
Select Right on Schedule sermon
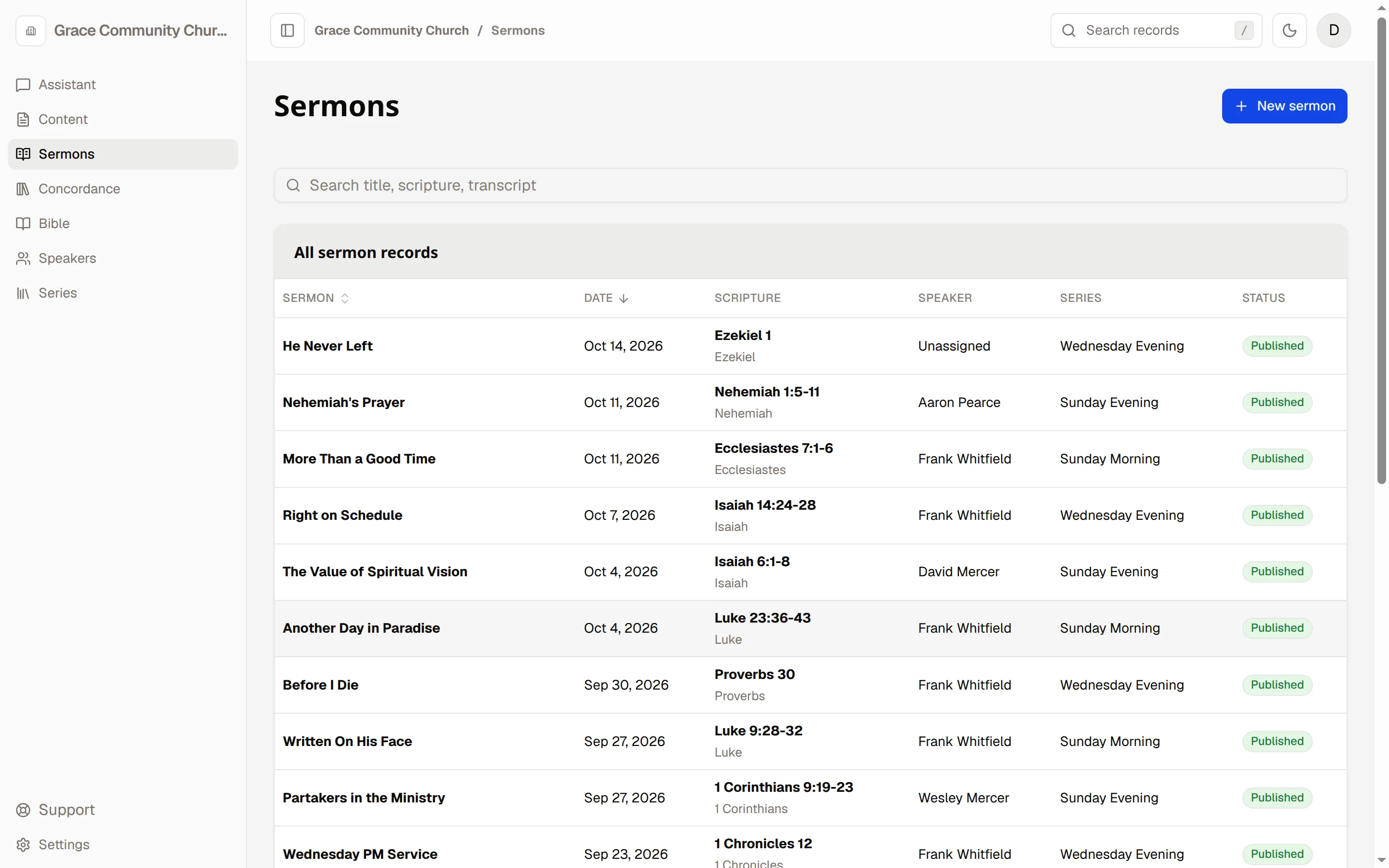coord(342,515)
